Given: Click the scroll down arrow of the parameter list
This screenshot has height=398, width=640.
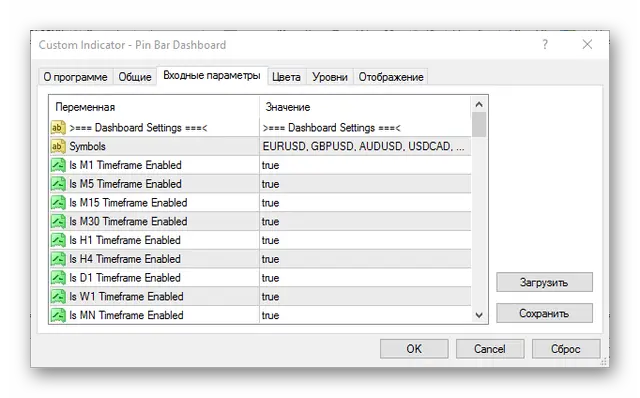Looking at the screenshot, I should point(479,315).
